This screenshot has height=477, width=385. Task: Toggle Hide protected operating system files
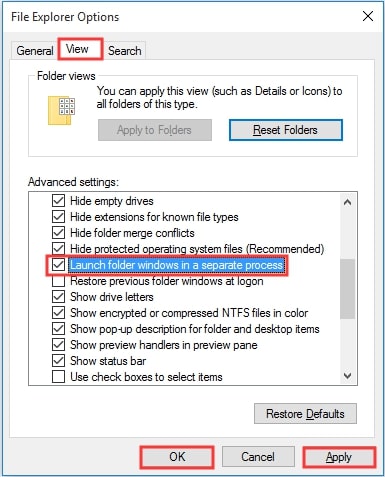point(58,249)
